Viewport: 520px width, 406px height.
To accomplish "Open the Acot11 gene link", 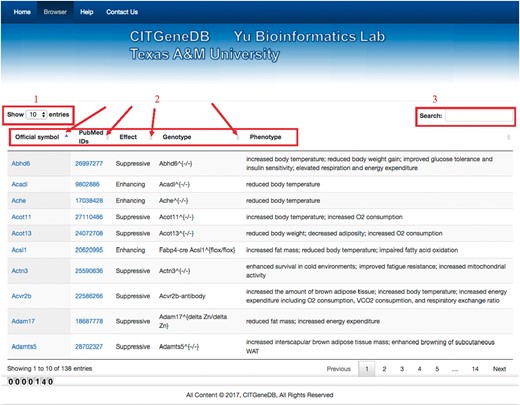I will point(21,217).
